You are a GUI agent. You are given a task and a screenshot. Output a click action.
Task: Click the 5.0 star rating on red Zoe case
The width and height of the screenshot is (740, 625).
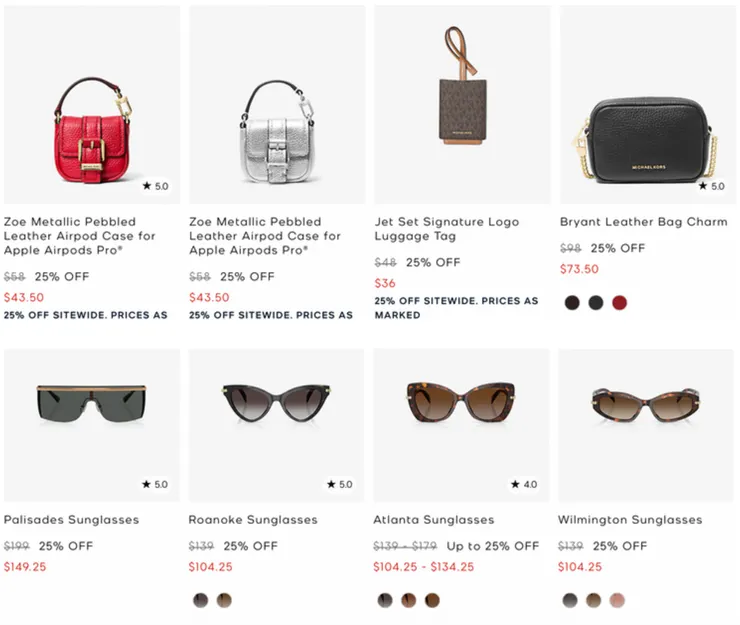click(155, 186)
